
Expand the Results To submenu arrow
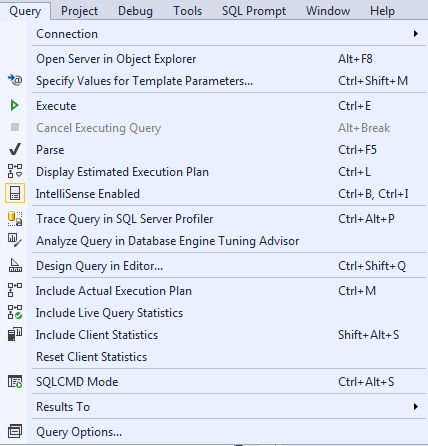[x=415, y=407]
